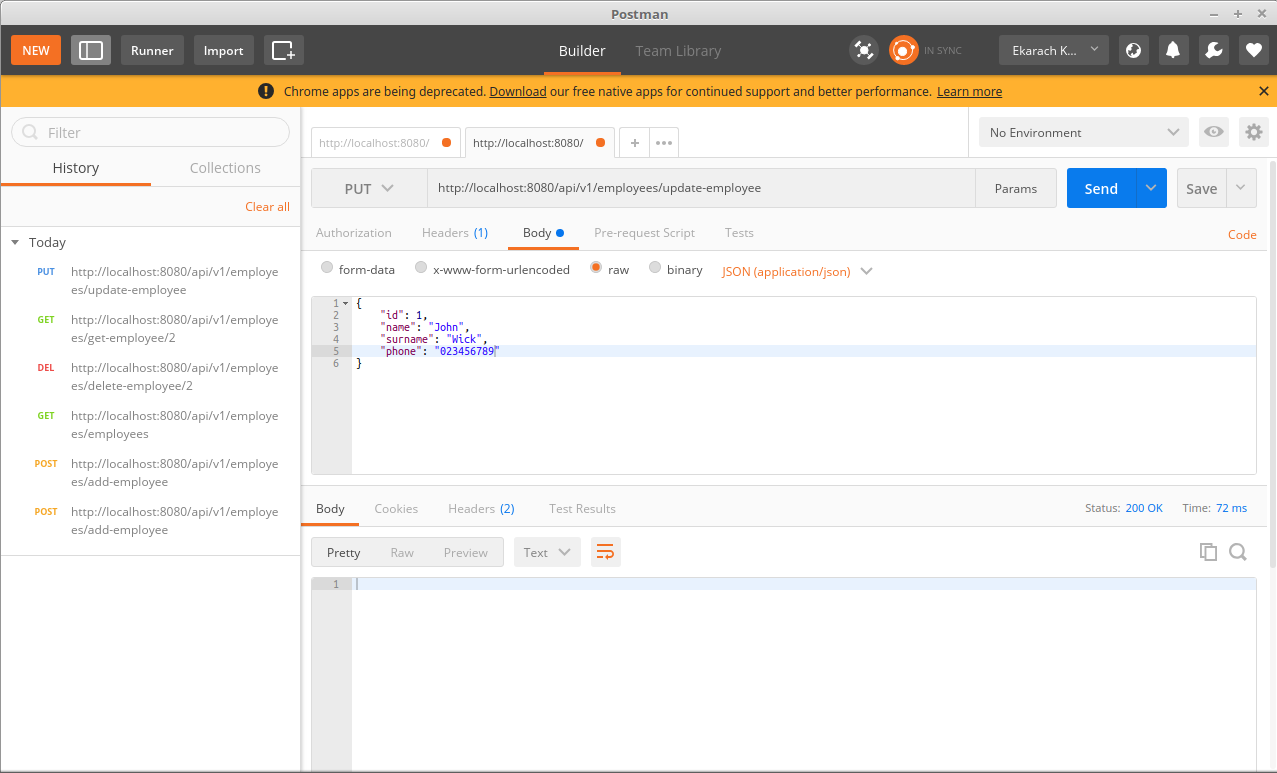Click the interceptor satellite icon
The width and height of the screenshot is (1277, 773).
[863, 50]
